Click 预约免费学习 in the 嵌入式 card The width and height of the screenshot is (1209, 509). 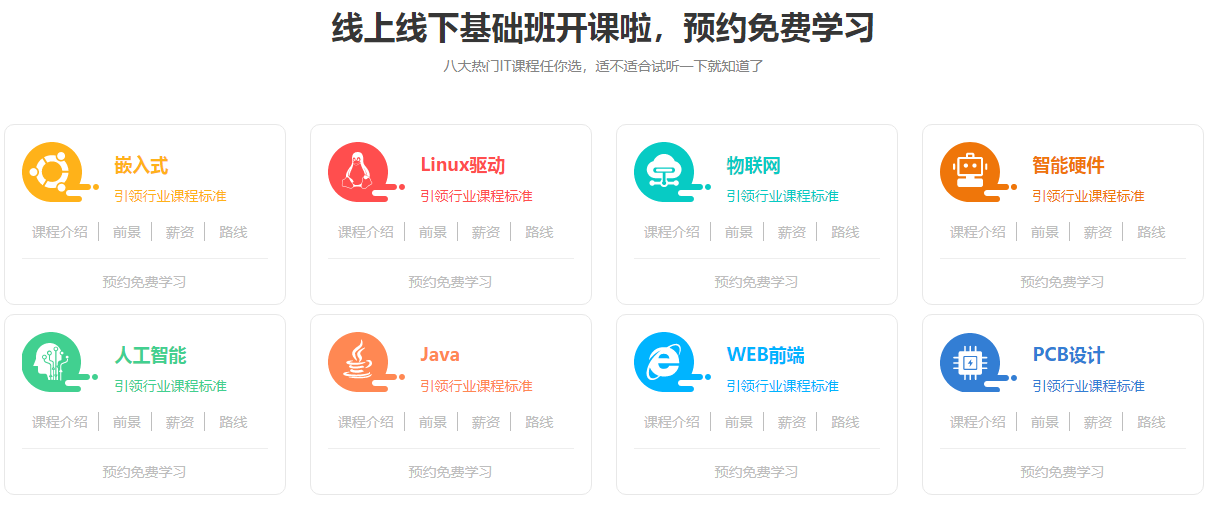tap(145, 282)
